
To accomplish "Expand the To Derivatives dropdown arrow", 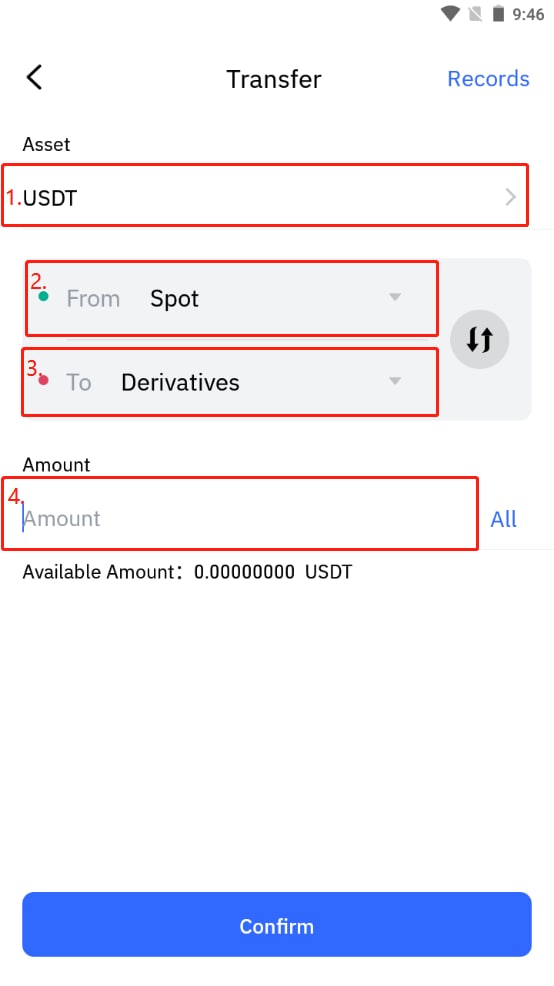I will point(395,380).
